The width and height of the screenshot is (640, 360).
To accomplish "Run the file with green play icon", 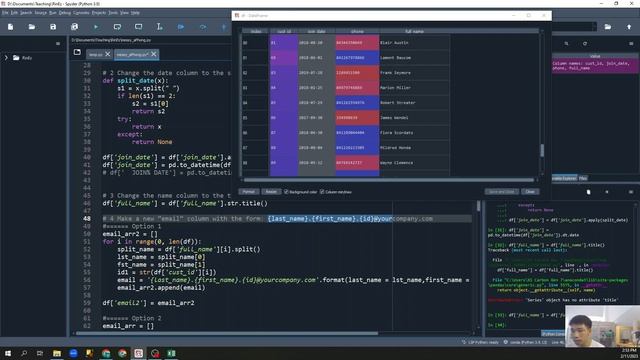I will 96,27.
